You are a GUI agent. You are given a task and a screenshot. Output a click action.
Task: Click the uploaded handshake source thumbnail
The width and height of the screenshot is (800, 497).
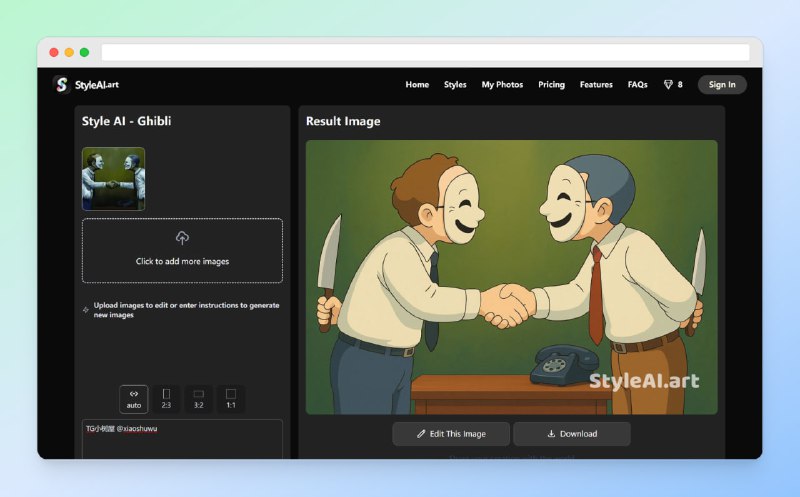pyautogui.click(x=113, y=179)
